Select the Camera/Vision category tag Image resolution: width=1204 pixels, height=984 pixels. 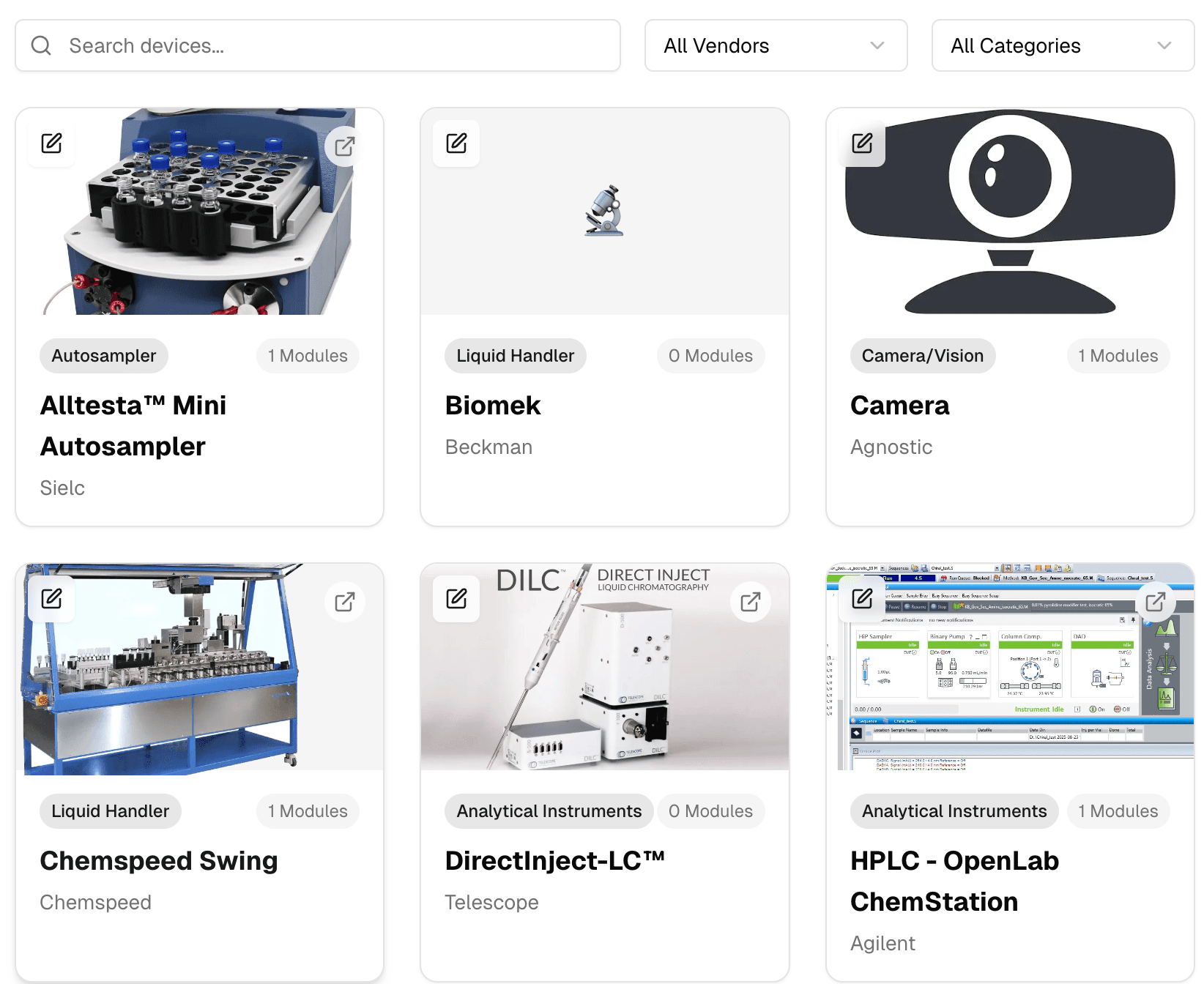click(922, 356)
